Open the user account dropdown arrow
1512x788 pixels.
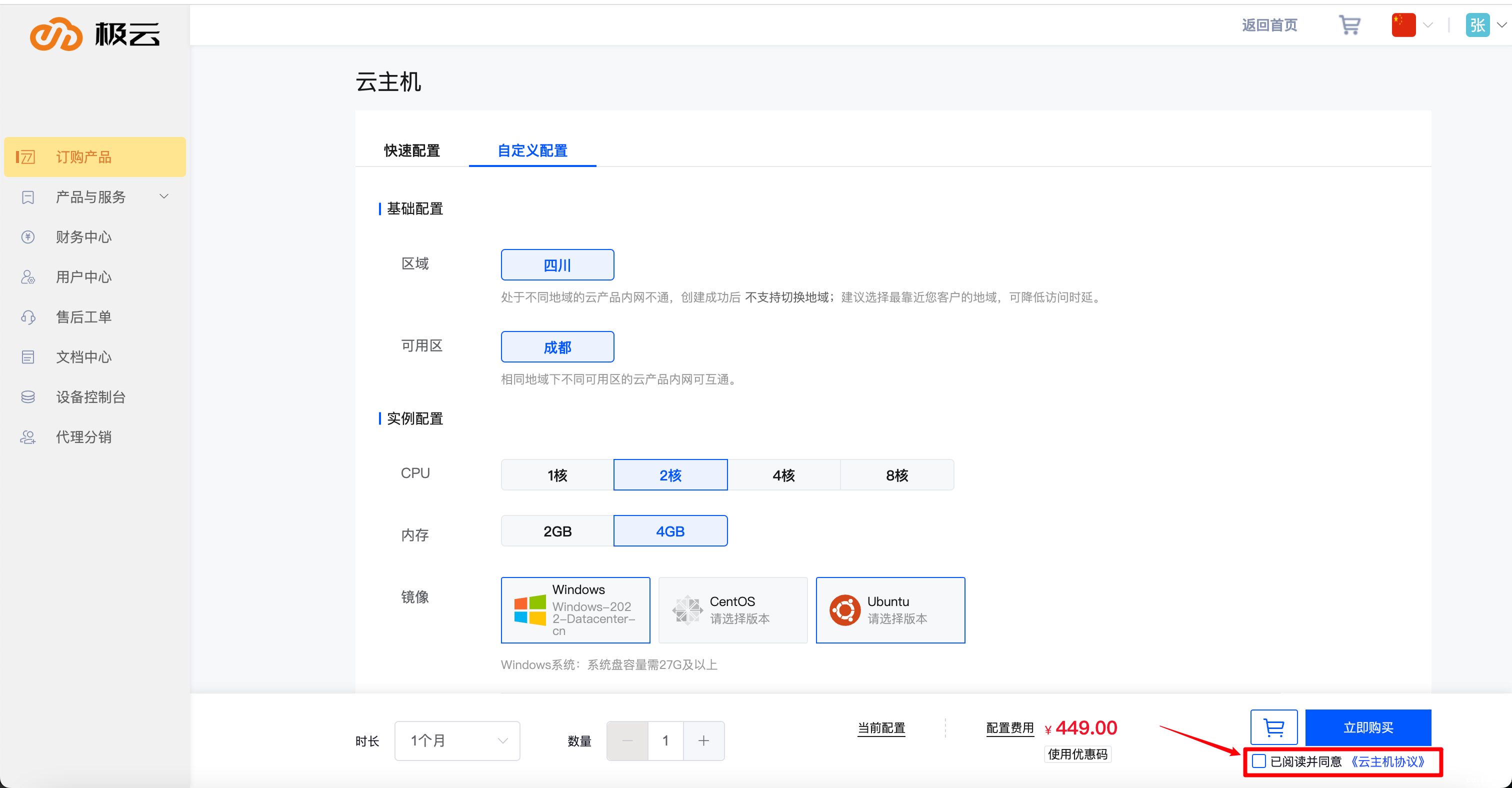click(x=1501, y=24)
